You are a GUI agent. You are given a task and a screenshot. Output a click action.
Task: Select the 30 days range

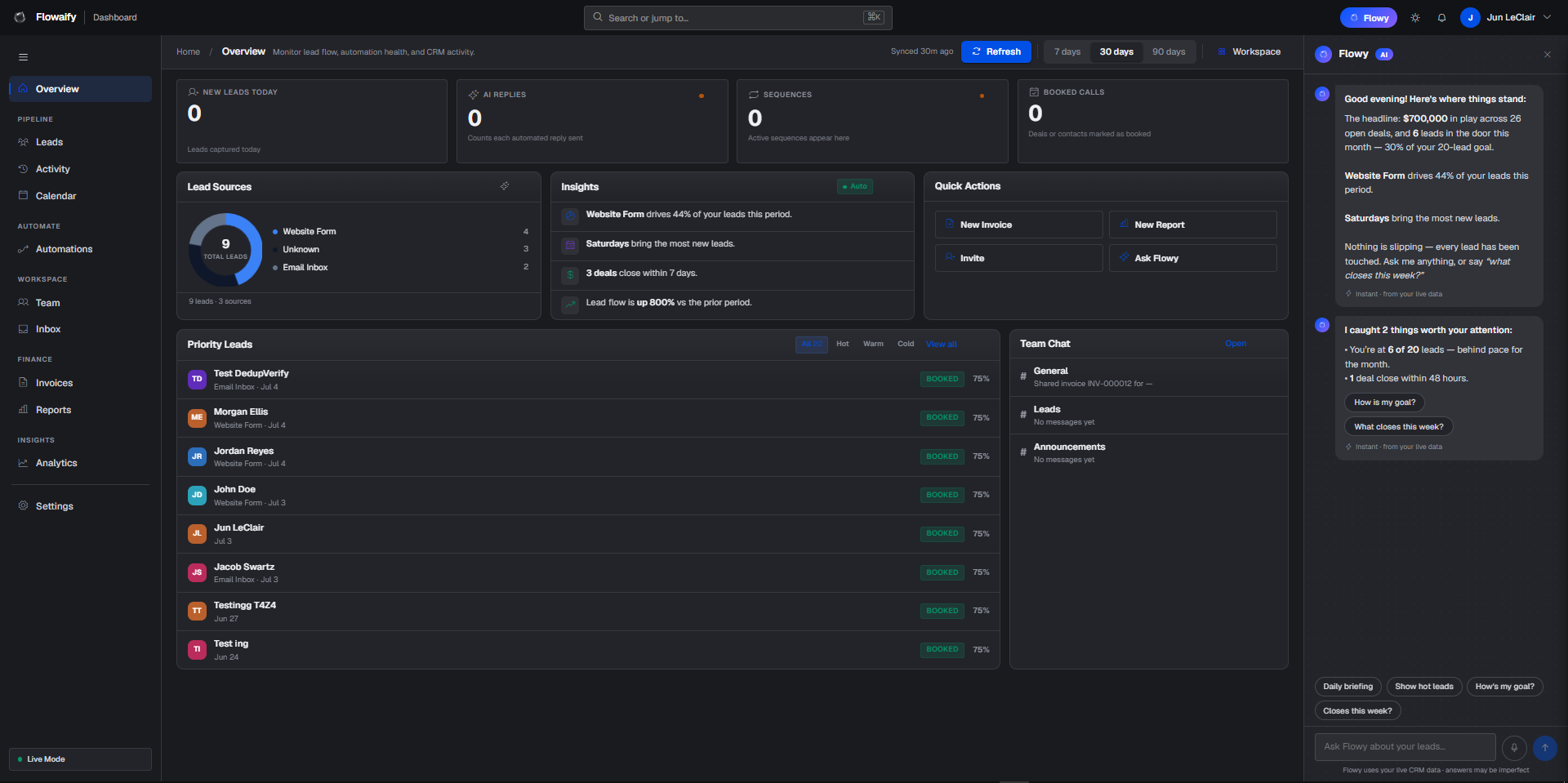point(1116,51)
